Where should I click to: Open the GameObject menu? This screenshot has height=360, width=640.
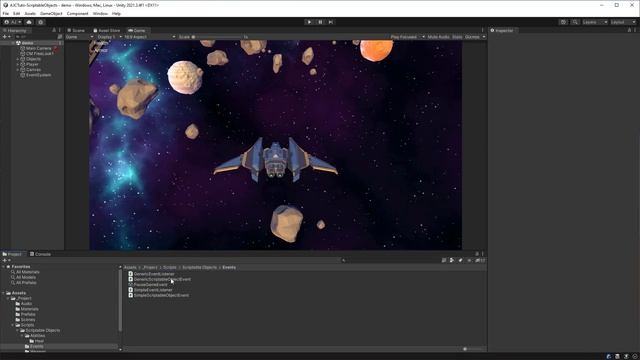pyautogui.click(x=51, y=13)
